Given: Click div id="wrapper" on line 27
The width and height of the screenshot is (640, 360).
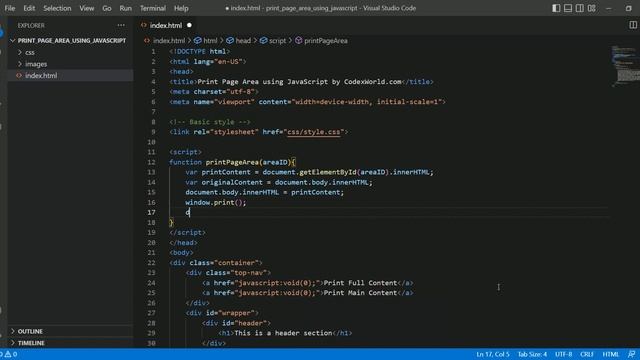Looking at the screenshot, I should pos(222,313).
